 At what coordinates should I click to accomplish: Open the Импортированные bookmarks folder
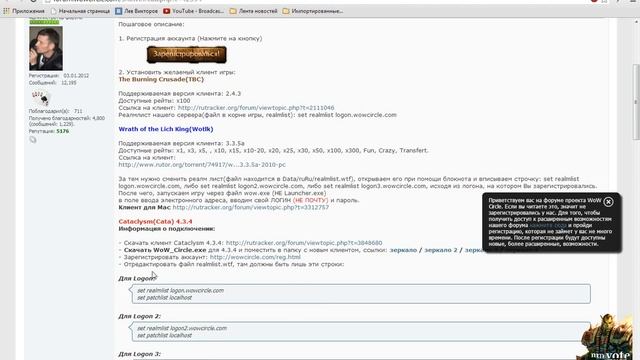(313, 11)
